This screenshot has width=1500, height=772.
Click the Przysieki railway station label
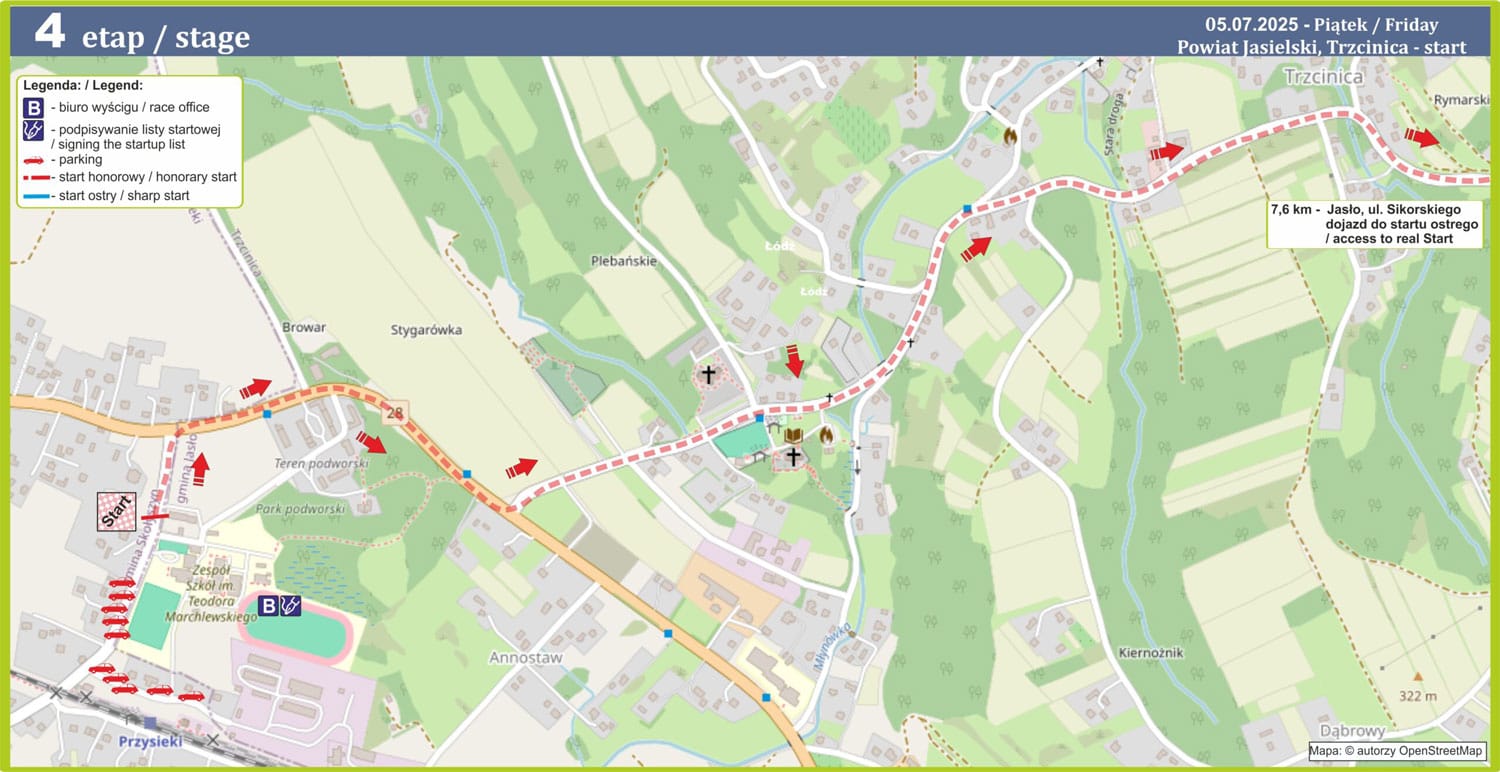148,741
